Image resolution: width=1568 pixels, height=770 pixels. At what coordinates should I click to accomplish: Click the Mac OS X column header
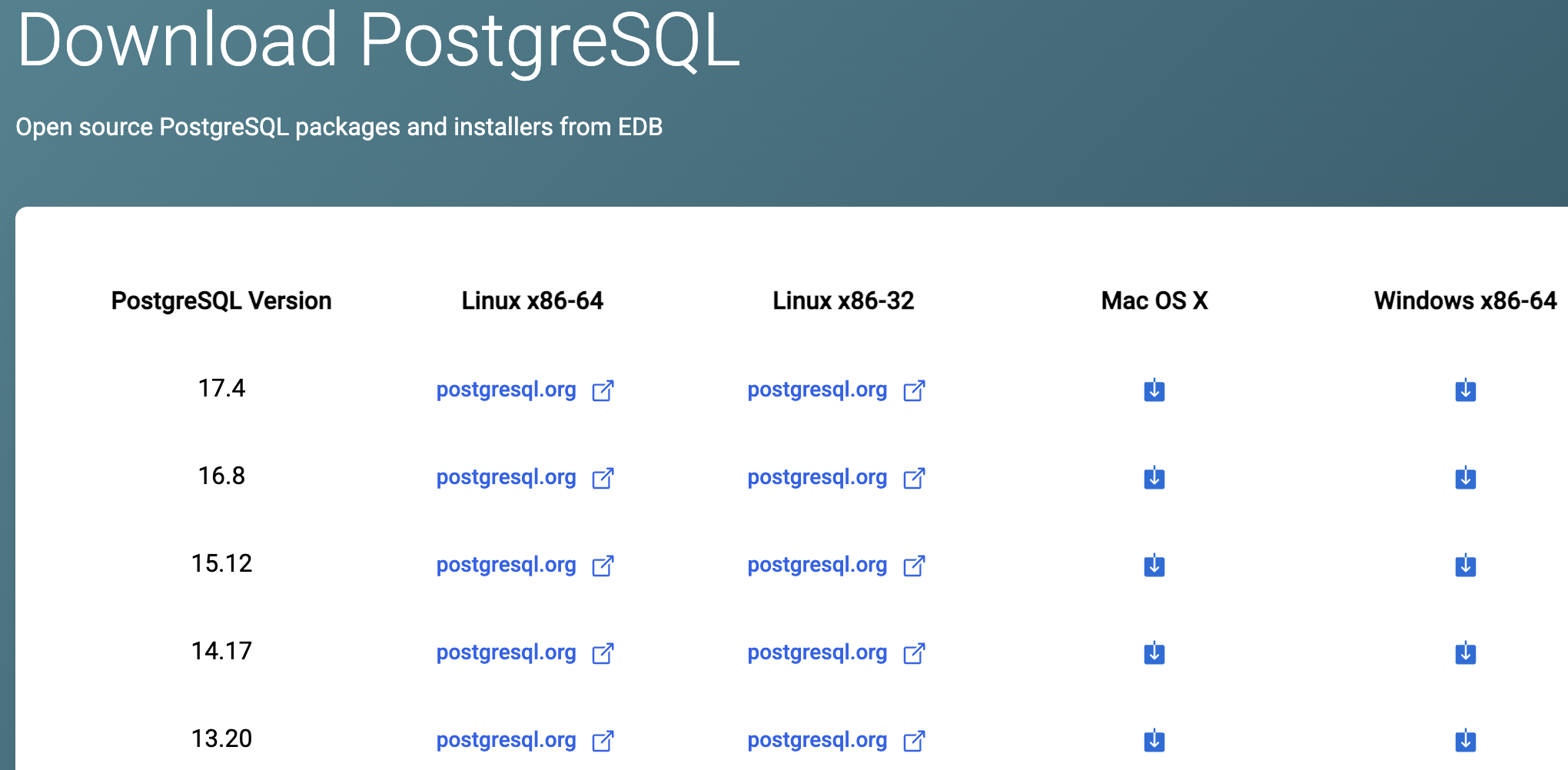1154,300
